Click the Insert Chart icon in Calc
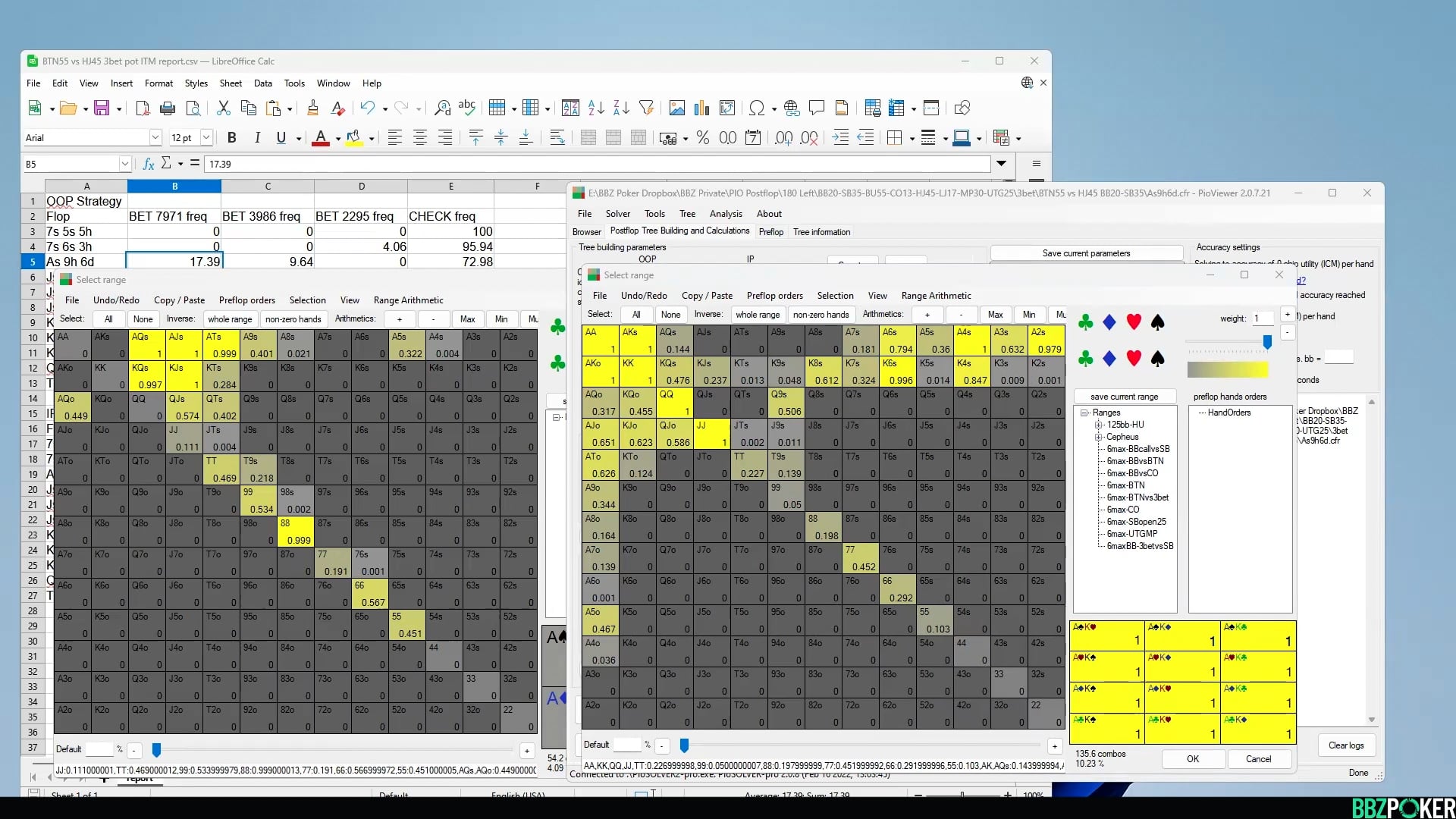 701,108
